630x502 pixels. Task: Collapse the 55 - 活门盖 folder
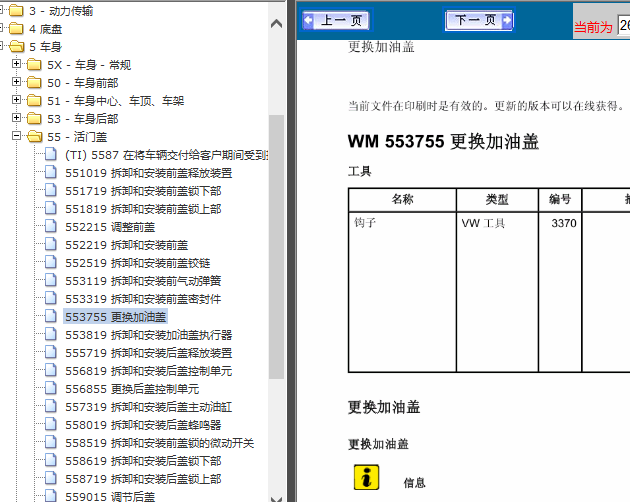click(x=16, y=135)
